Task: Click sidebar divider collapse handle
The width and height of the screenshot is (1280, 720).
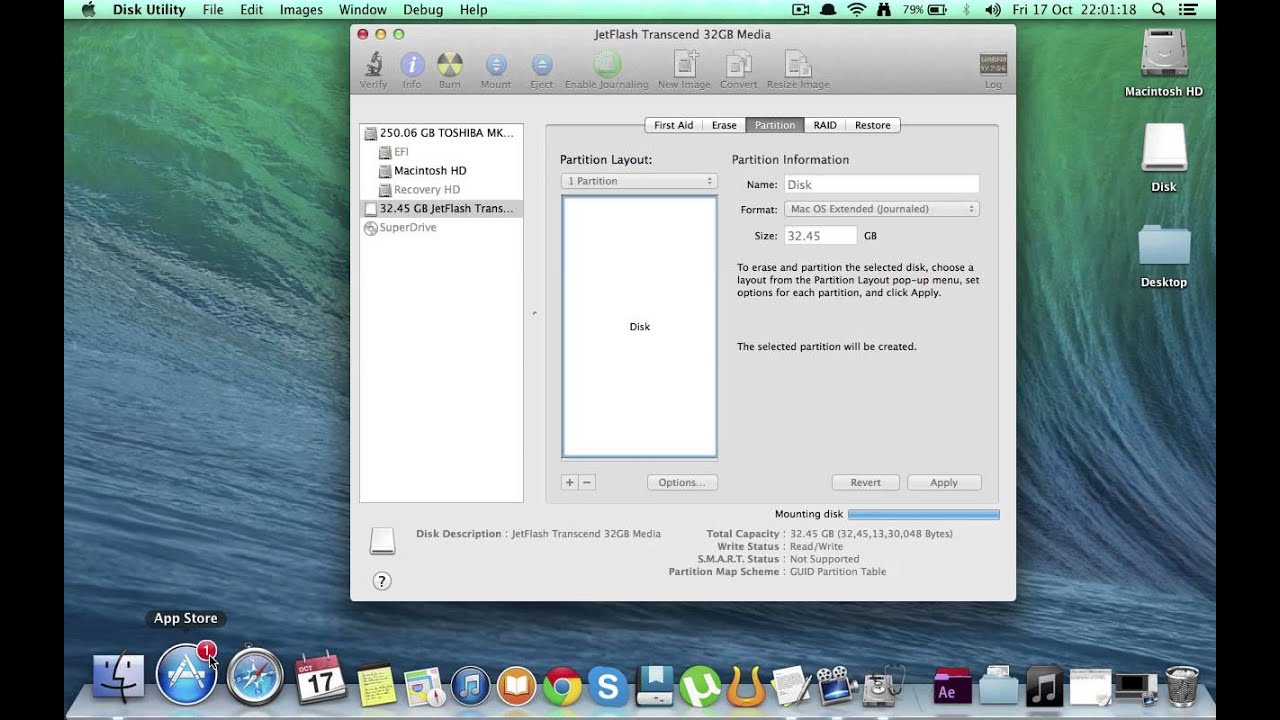Action: (x=534, y=313)
